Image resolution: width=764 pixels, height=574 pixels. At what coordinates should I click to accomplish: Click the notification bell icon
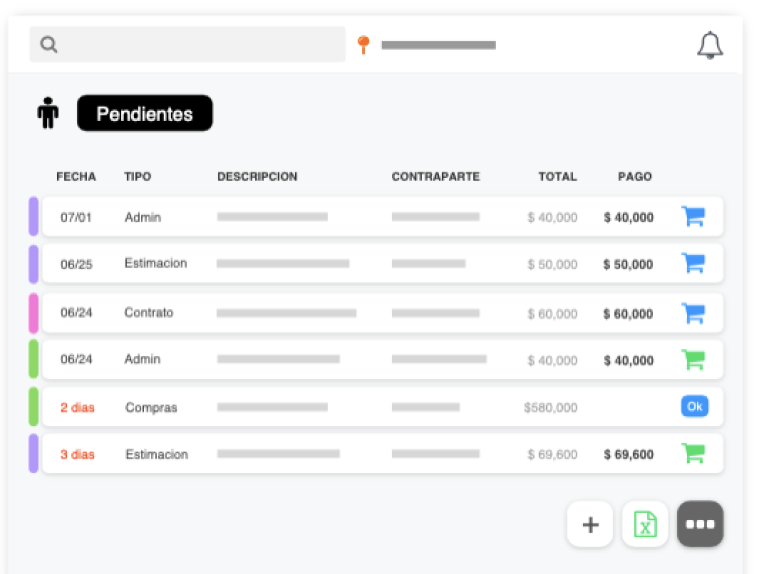coord(710,45)
